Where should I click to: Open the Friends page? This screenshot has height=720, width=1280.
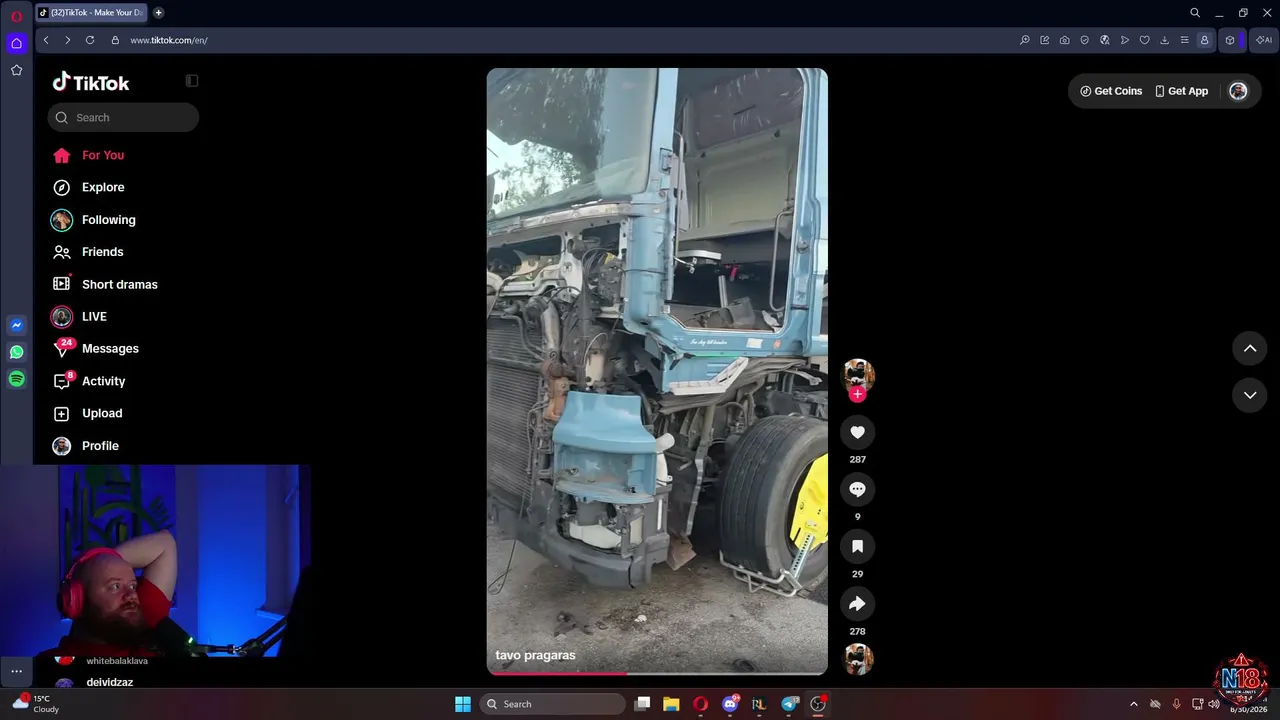click(102, 252)
